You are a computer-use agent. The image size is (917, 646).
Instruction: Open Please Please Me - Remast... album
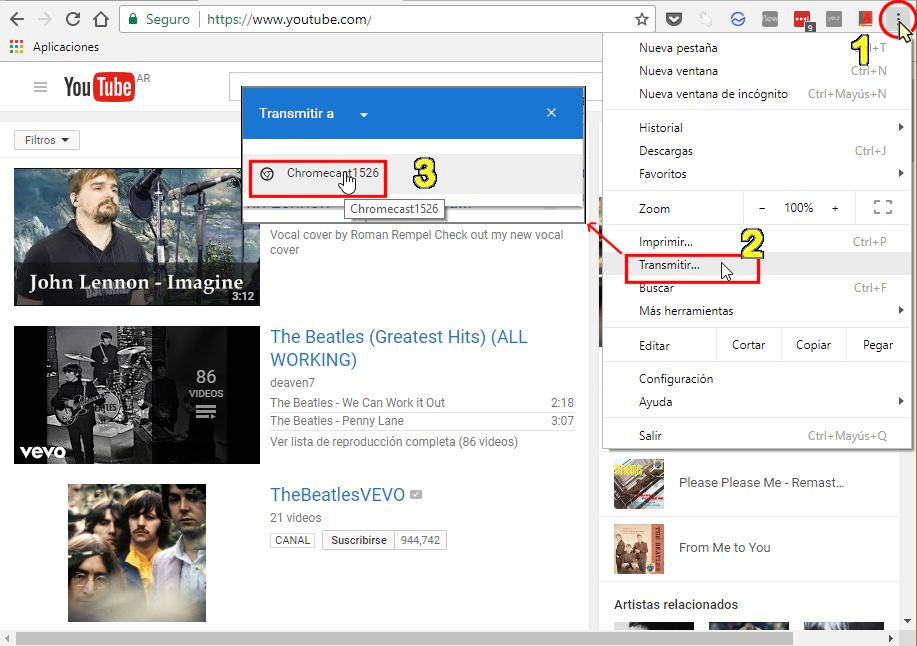pos(761,483)
